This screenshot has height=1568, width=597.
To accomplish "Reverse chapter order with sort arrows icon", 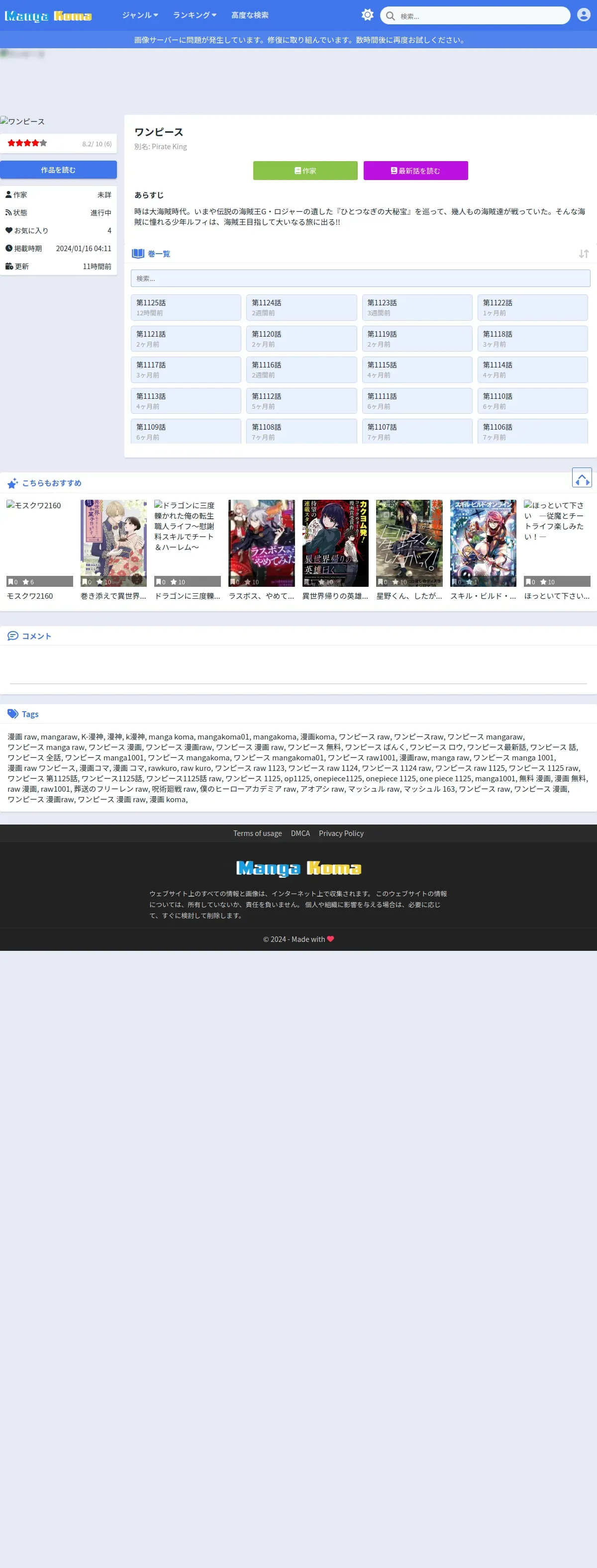I will 584,254.
